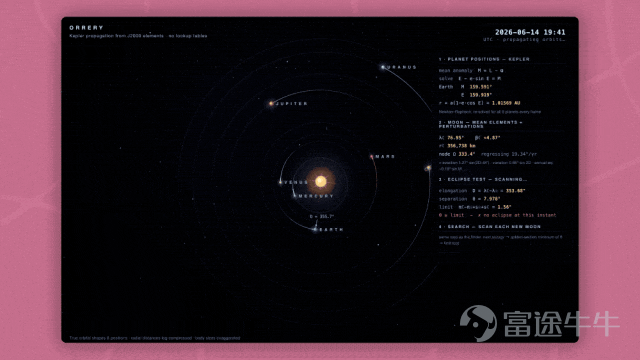Click the Moon latitude value +4.87°

click(x=492, y=138)
